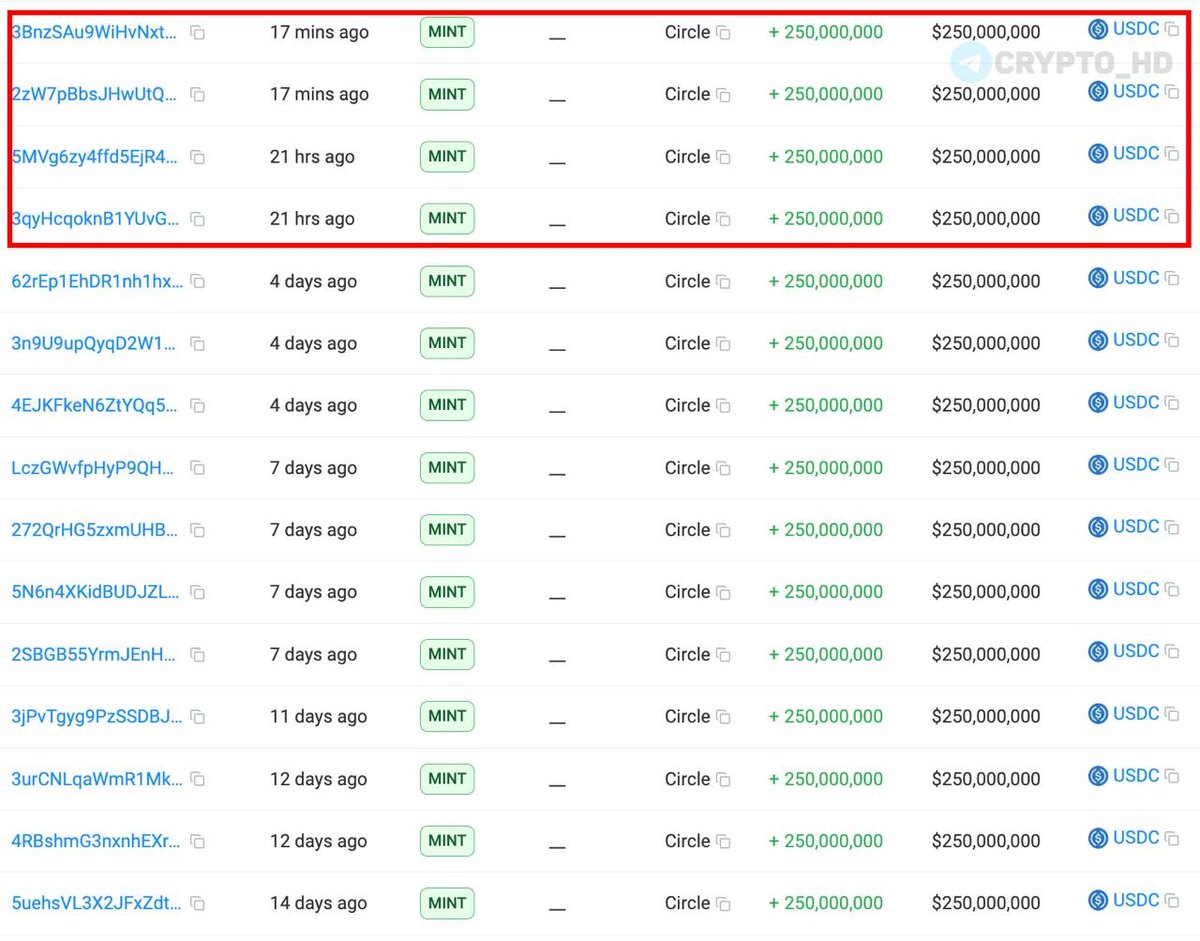
Task: Copy the signature 3BnzSAu9WiHvNxt
Action: click(198, 33)
